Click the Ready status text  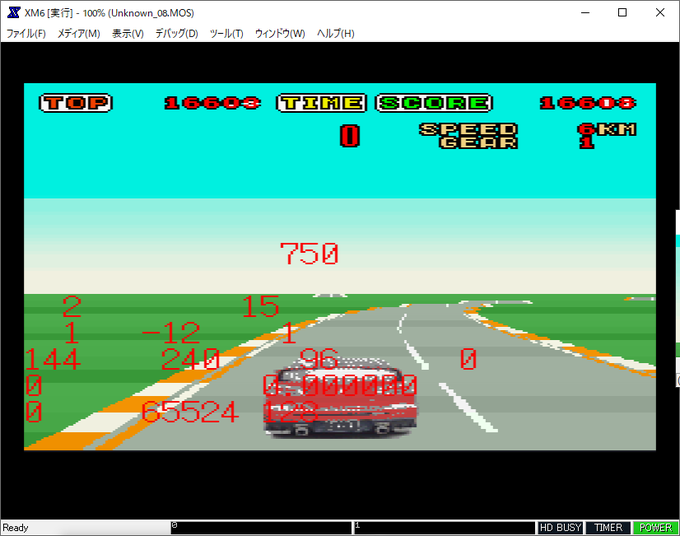16,528
